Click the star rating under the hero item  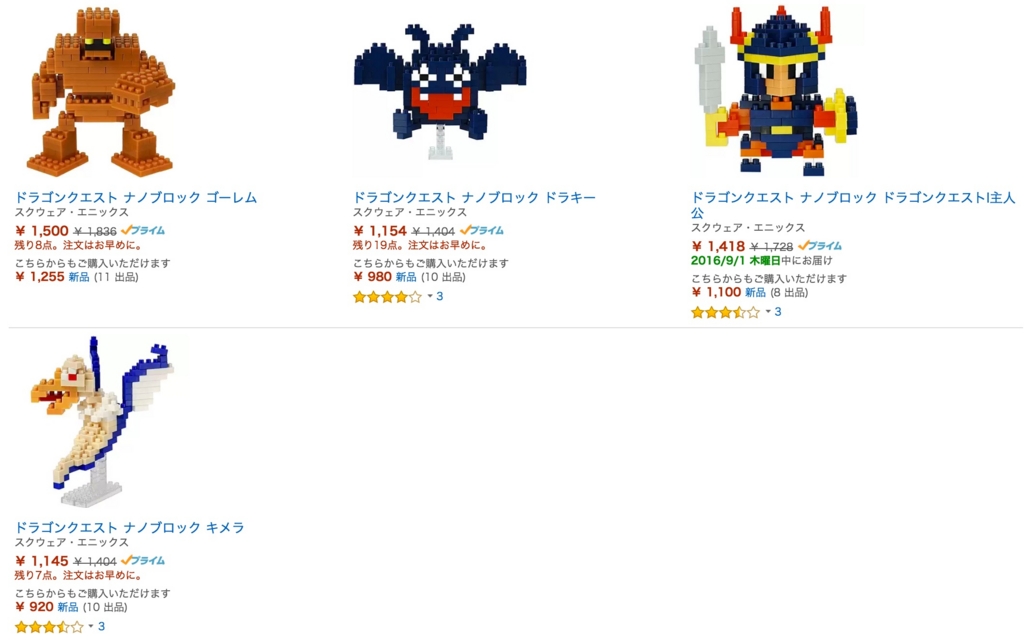(726, 313)
